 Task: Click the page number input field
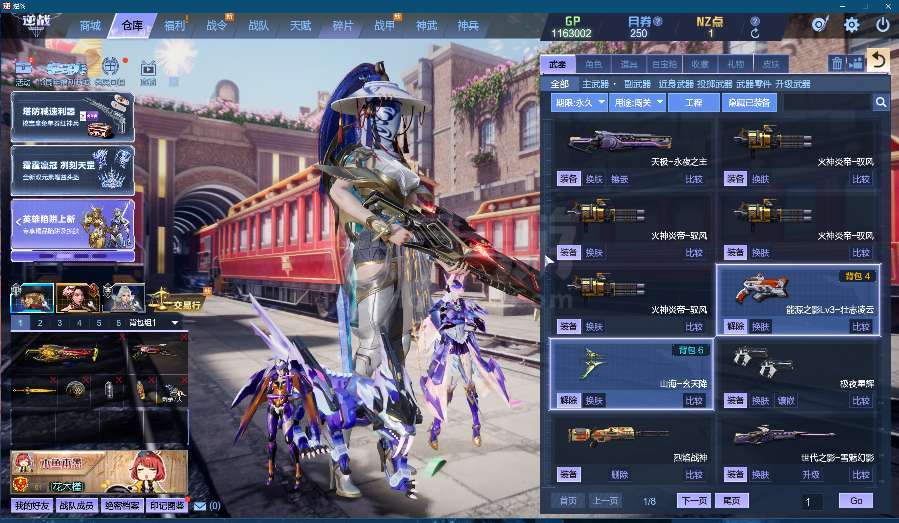pos(811,502)
